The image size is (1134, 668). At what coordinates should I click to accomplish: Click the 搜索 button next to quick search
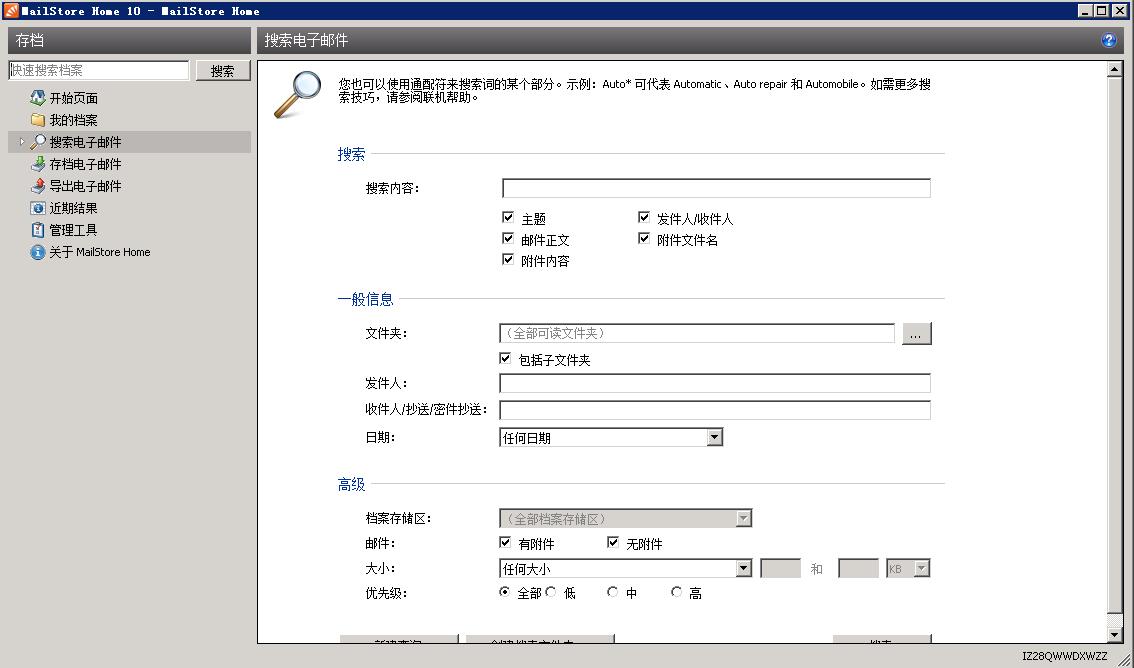click(x=223, y=71)
